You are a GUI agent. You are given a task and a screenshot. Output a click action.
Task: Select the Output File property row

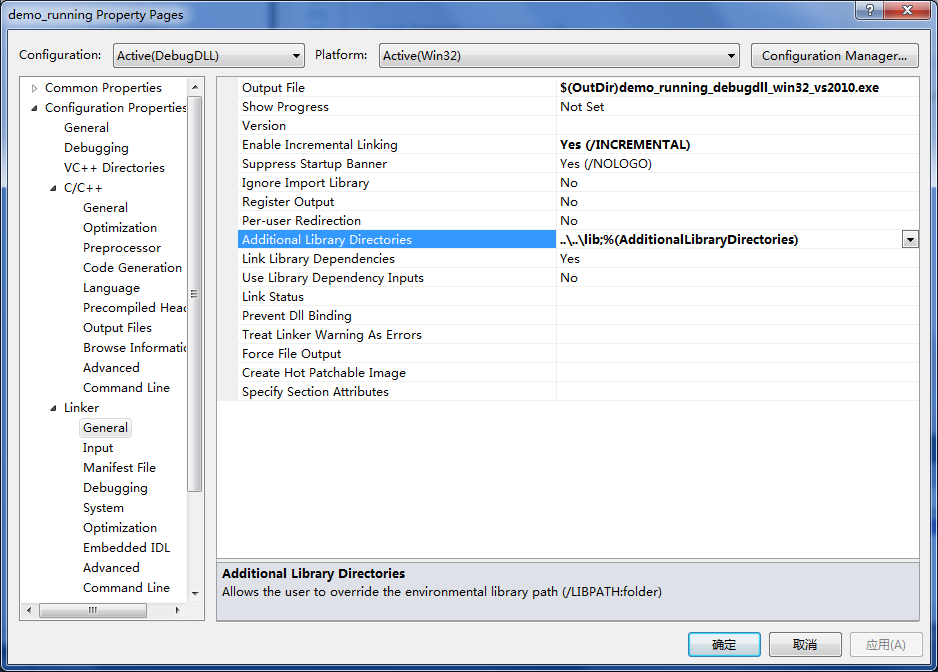[273, 88]
